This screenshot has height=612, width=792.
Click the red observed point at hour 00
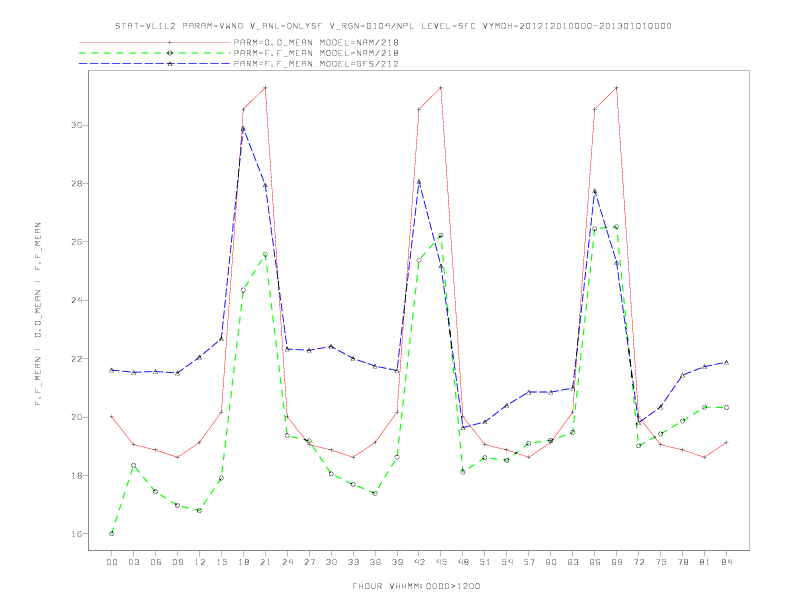pyautogui.click(x=112, y=417)
